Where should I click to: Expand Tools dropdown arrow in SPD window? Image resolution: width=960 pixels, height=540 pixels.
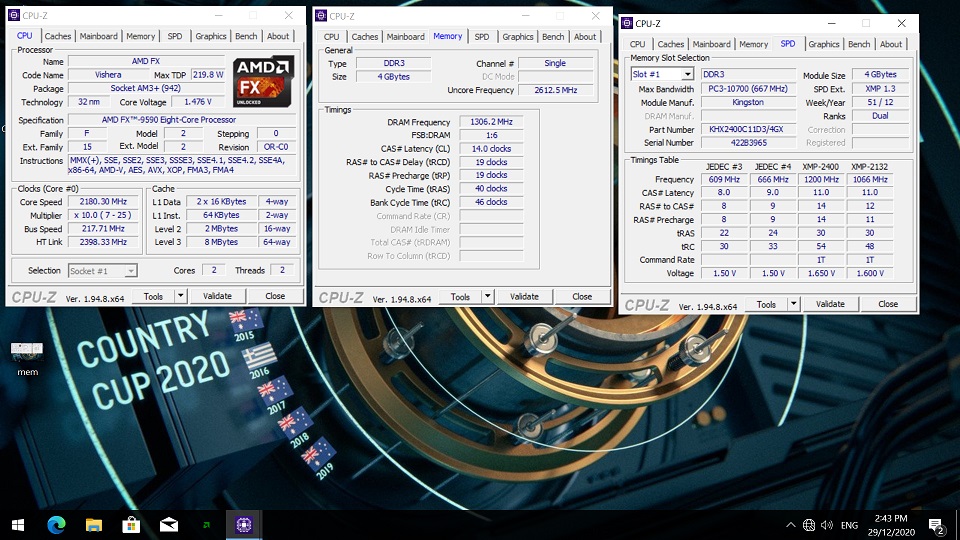793,304
